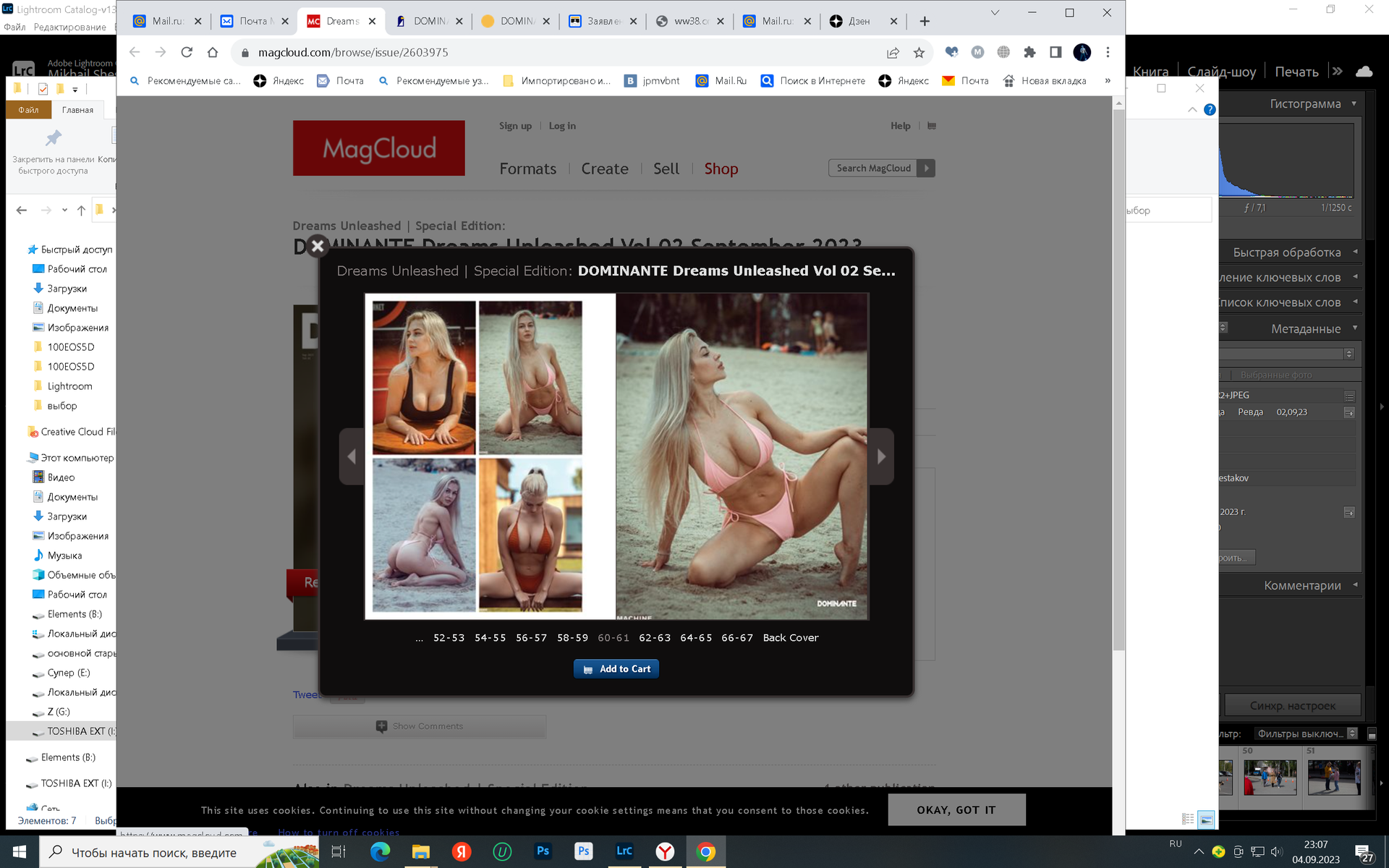Reload the page in Chrome
Screen dimensions: 1389x868
(187, 52)
